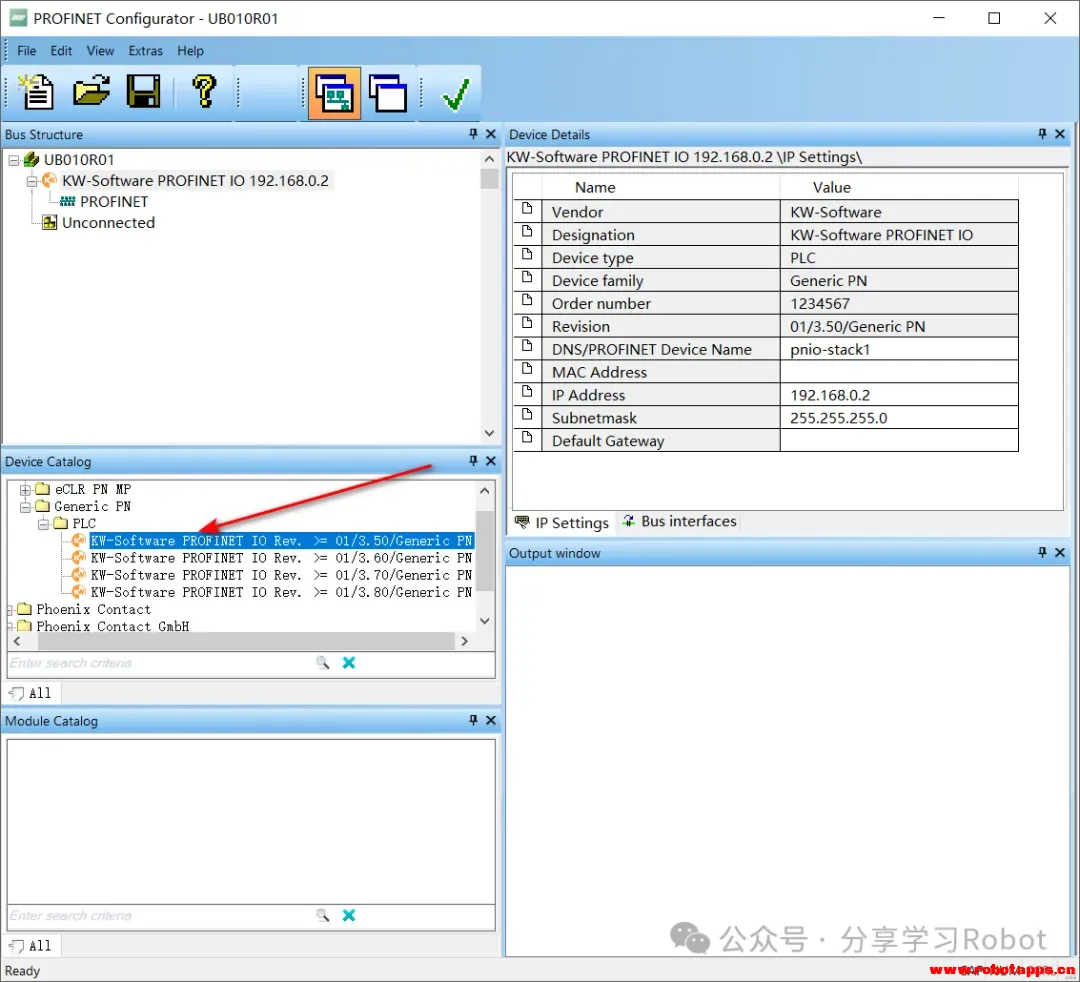Close the Bus Structure panel
This screenshot has width=1080, height=982.
tap(491, 134)
